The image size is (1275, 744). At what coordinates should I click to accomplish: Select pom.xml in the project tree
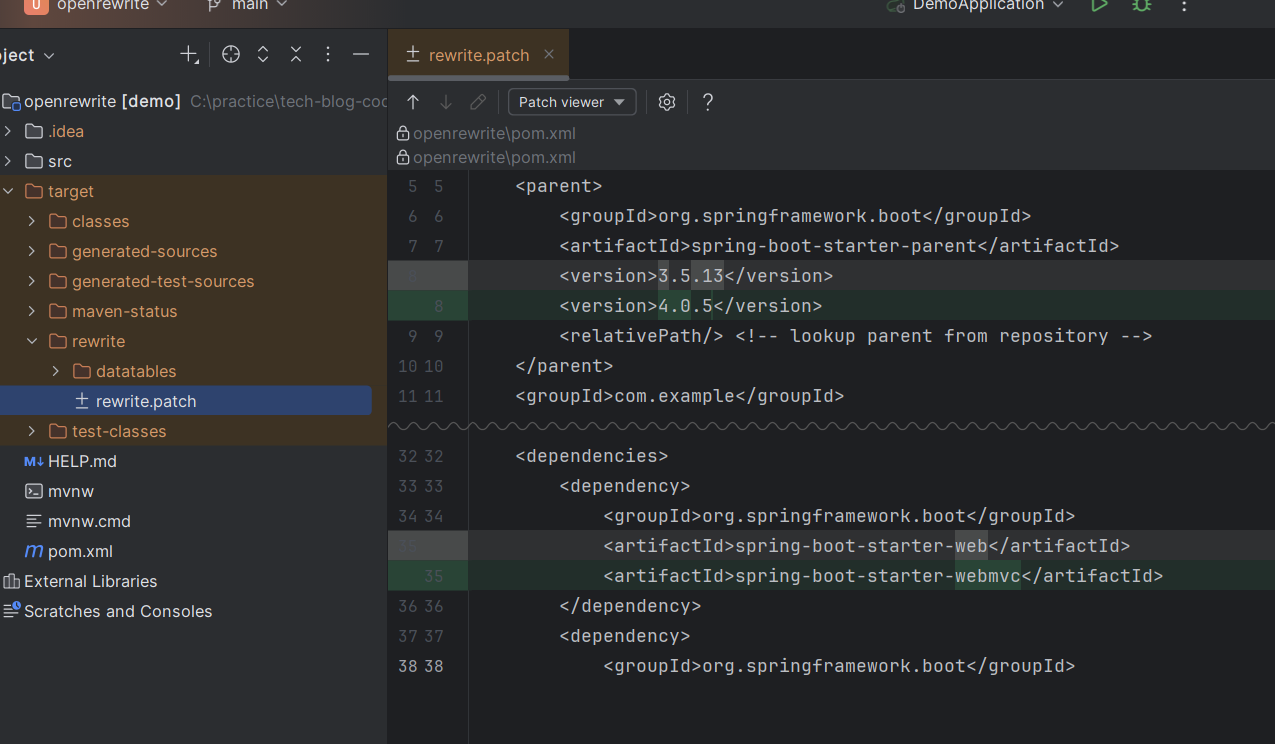pos(80,551)
